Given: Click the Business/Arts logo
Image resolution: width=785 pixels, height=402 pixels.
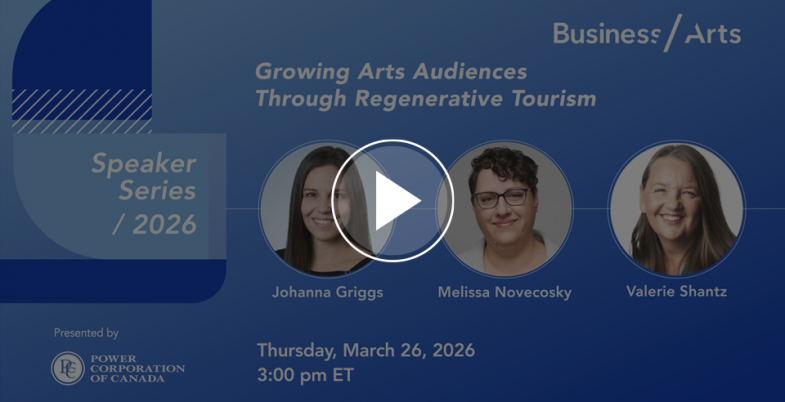Looking at the screenshot, I should [x=646, y=33].
